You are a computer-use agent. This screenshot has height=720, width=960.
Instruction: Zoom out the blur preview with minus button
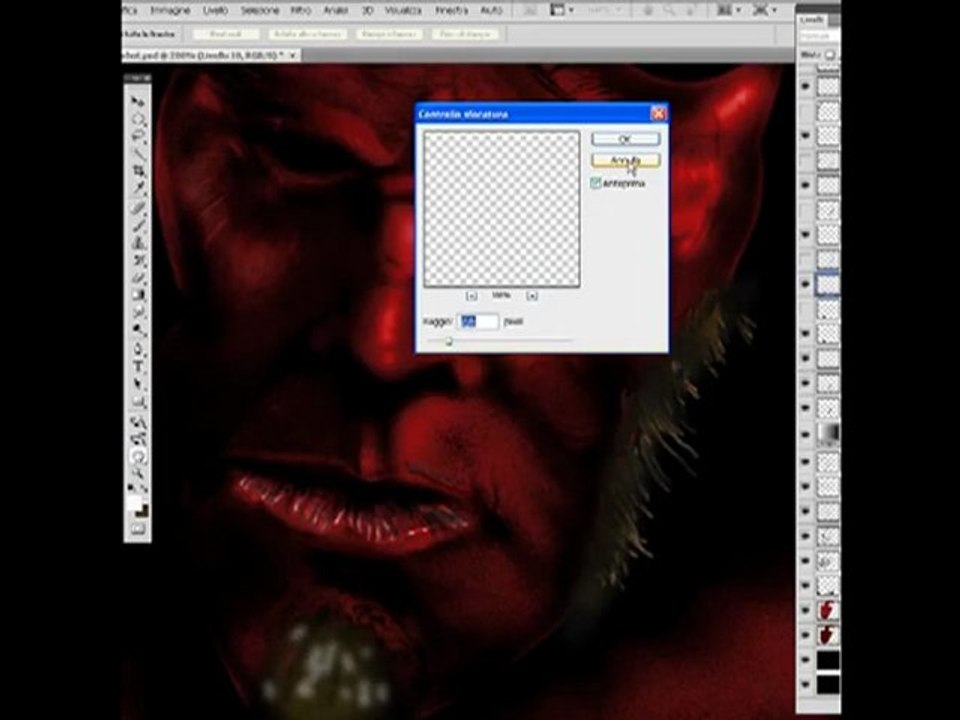pyautogui.click(x=471, y=296)
